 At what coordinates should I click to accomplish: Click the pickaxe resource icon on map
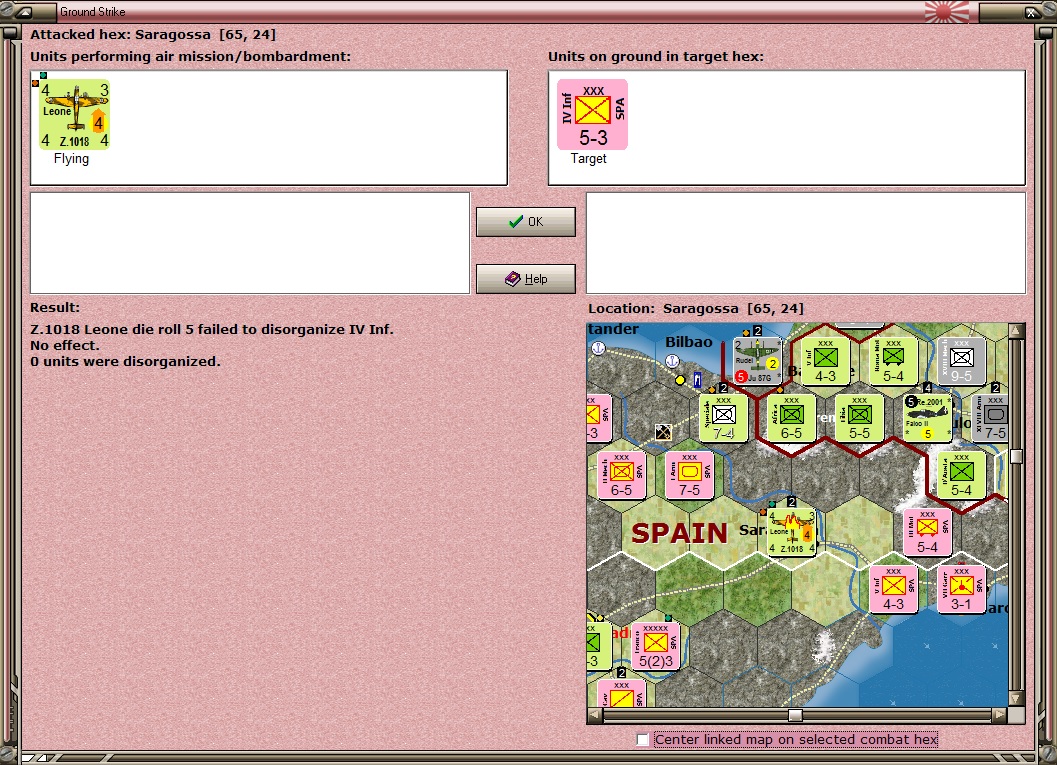[663, 431]
